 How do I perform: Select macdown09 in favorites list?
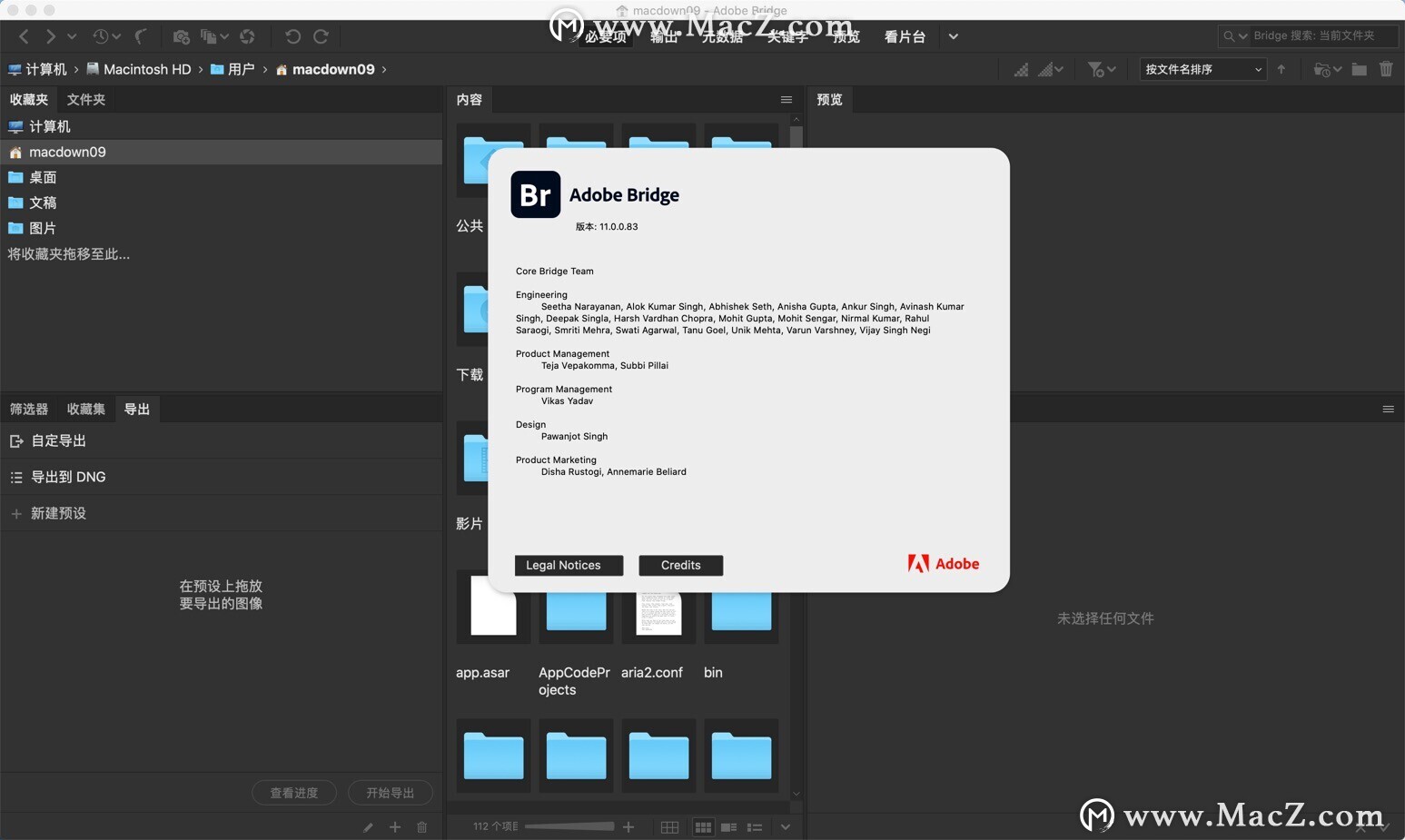pyautogui.click(x=221, y=152)
